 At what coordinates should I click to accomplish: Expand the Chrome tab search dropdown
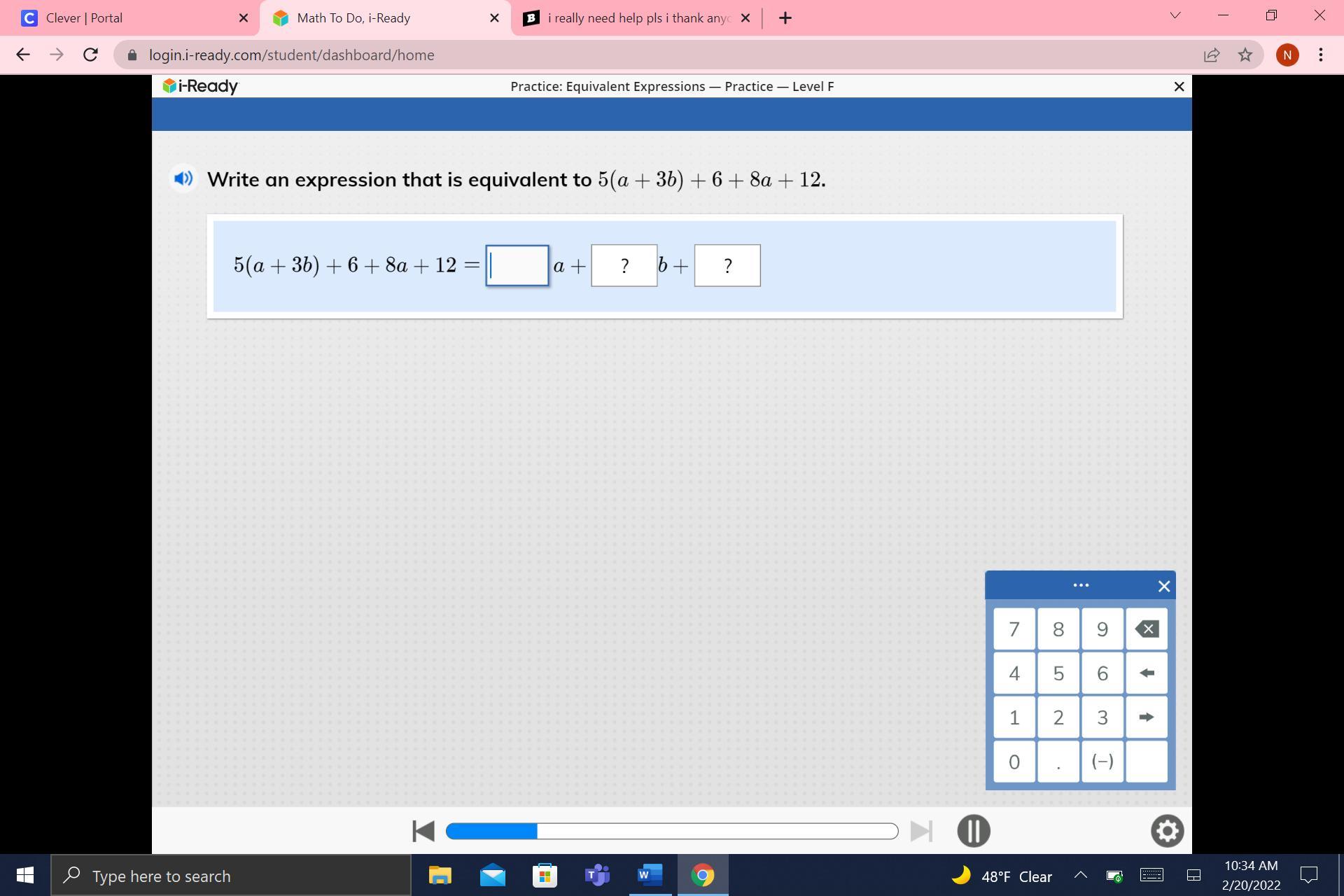1175,15
